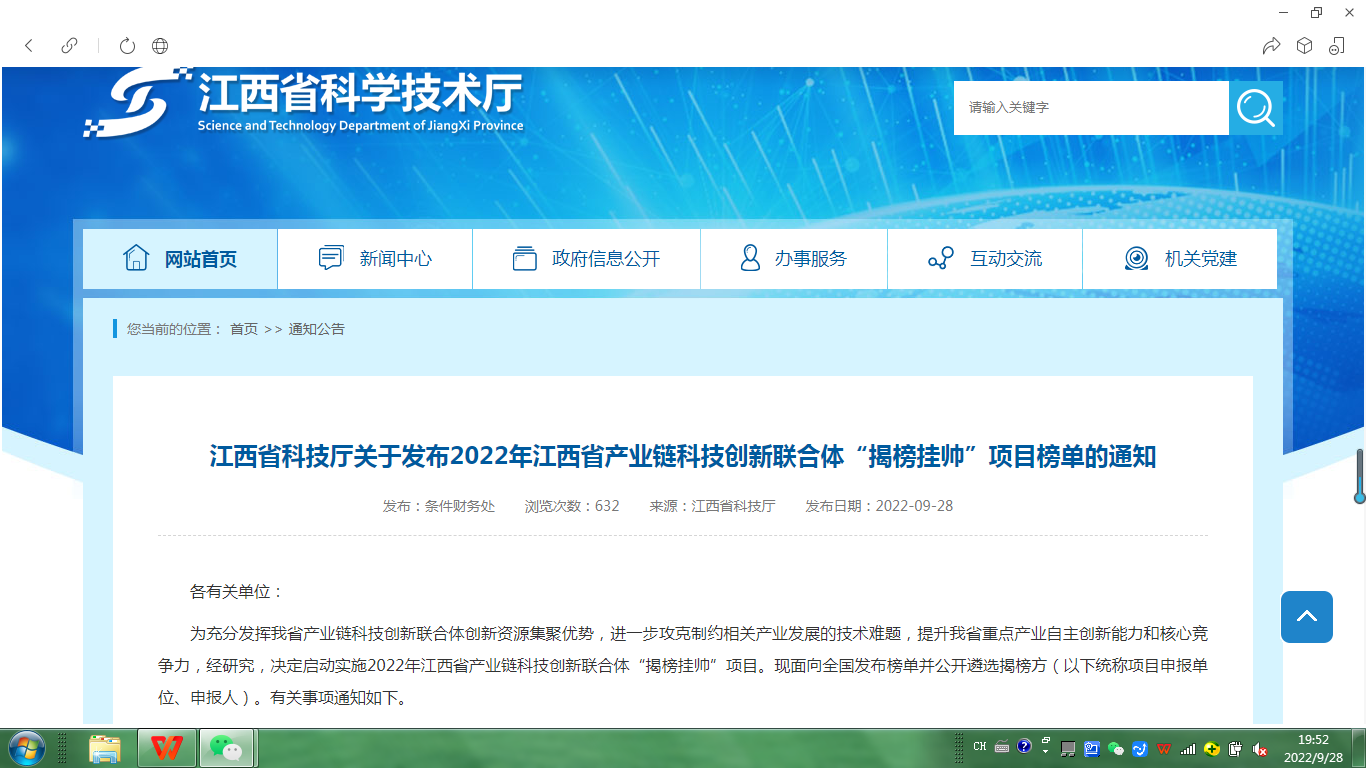Open WeChat from the taskbar
Screen dimensions: 1366x768
229,748
